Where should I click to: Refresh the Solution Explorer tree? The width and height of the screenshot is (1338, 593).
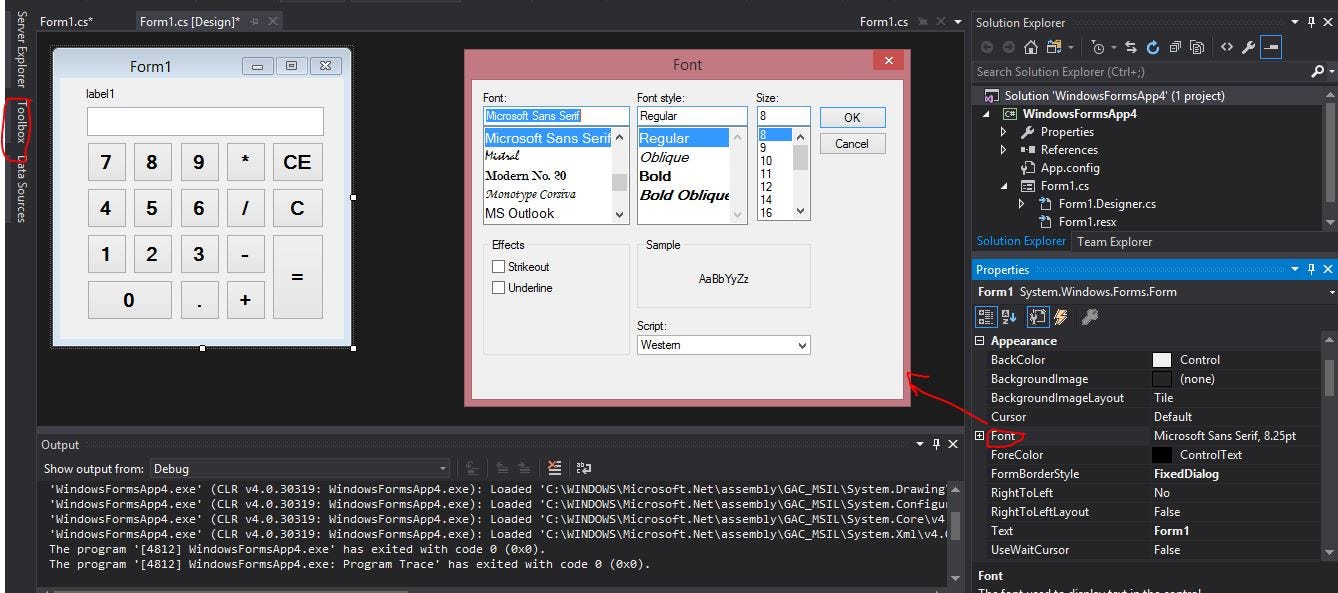[1152, 47]
